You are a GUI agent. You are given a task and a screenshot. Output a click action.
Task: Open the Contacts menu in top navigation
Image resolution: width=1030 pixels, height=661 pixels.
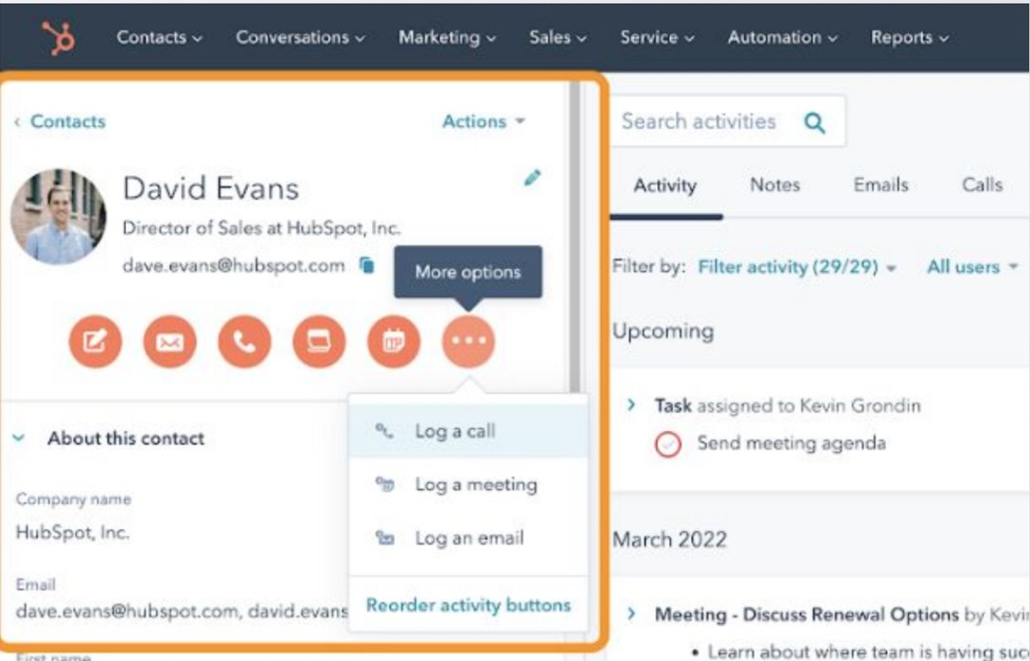[x=159, y=37]
